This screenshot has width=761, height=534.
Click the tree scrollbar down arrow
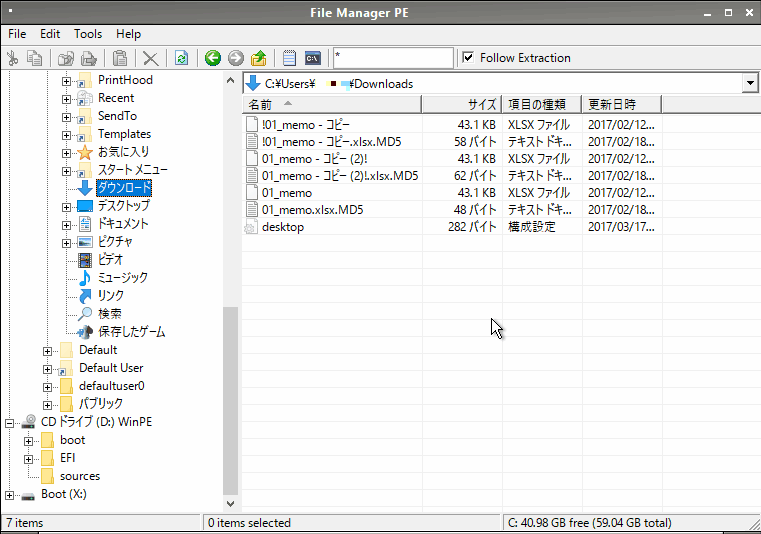[231, 504]
